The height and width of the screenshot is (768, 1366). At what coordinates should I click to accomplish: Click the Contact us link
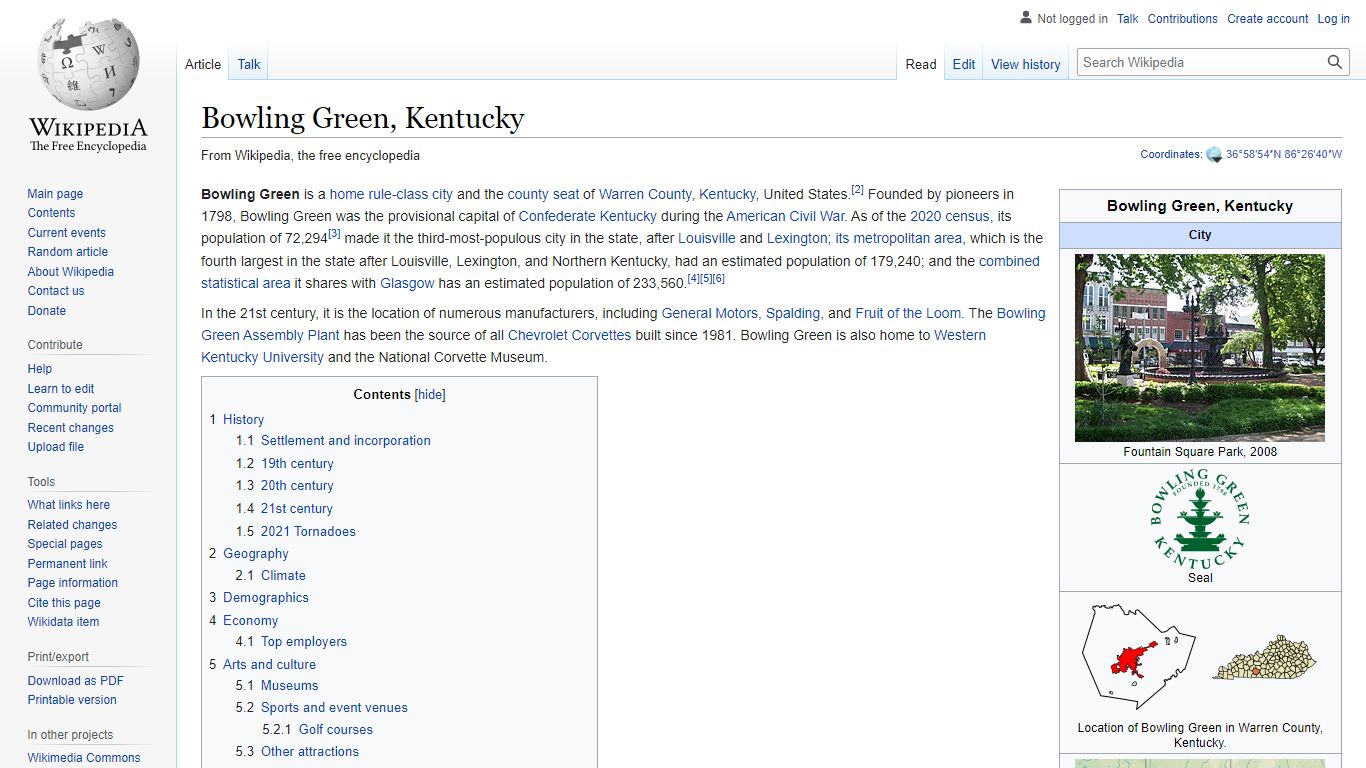[56, 291]
